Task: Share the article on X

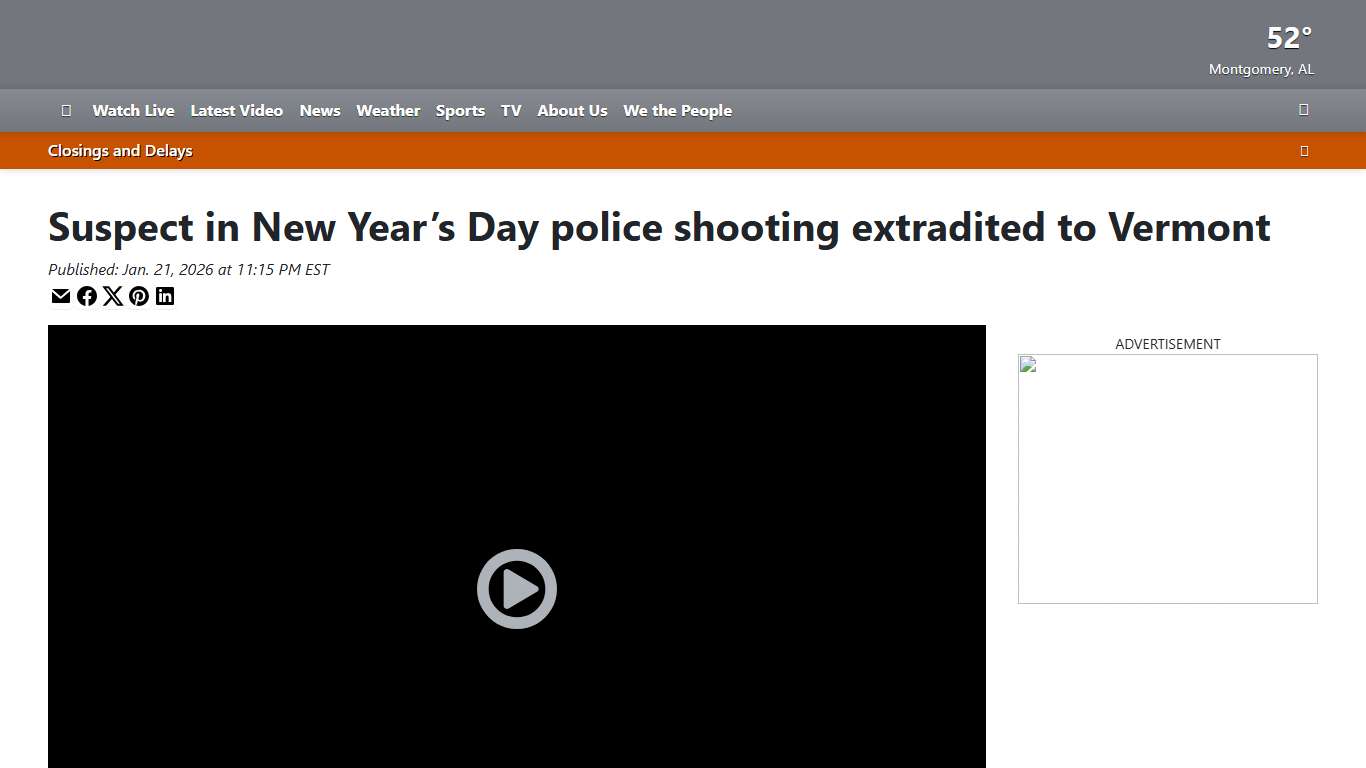Action: 113,296
